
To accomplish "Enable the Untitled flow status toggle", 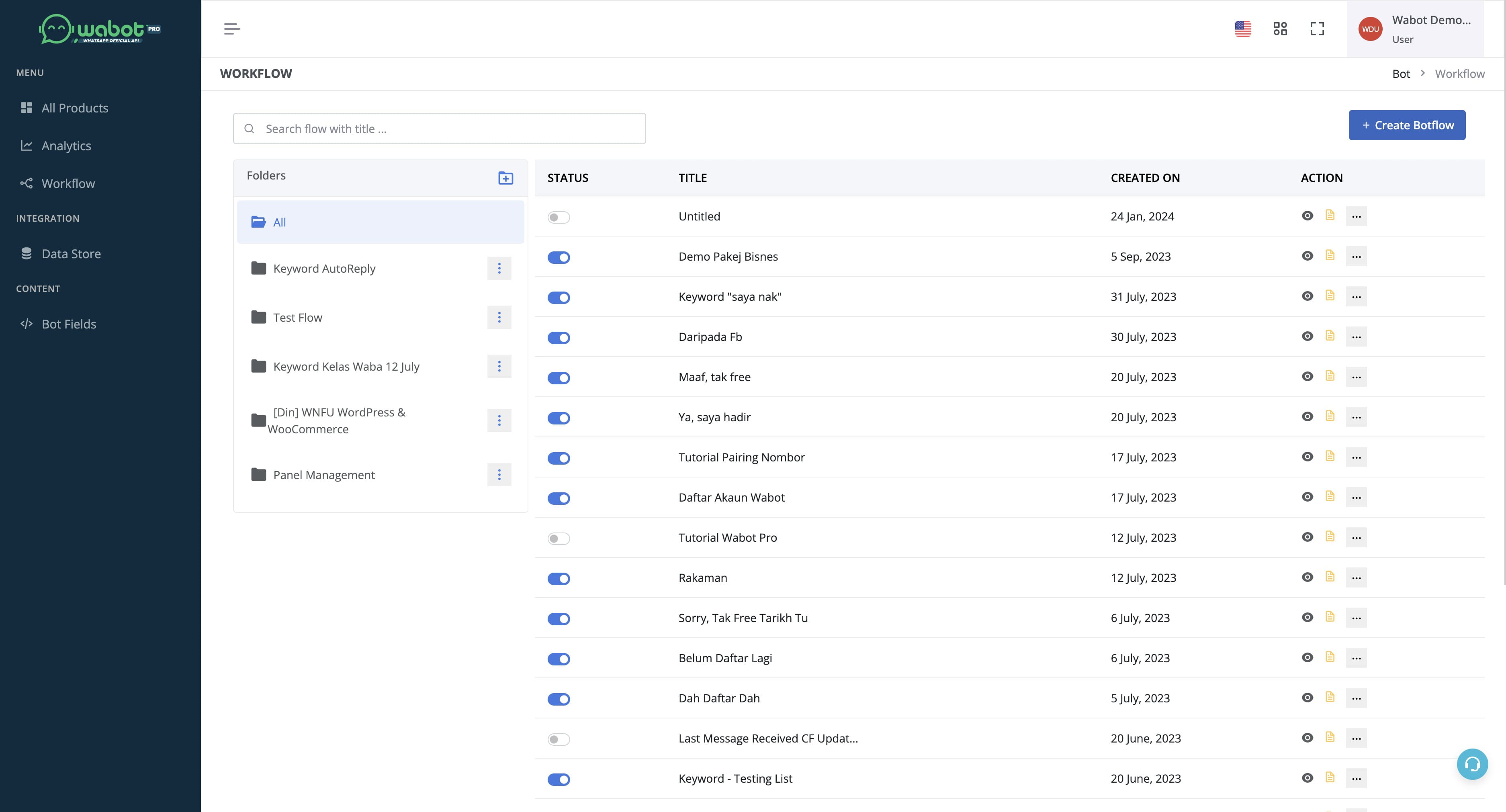I will pyautogui.click(x=558, y=217).
